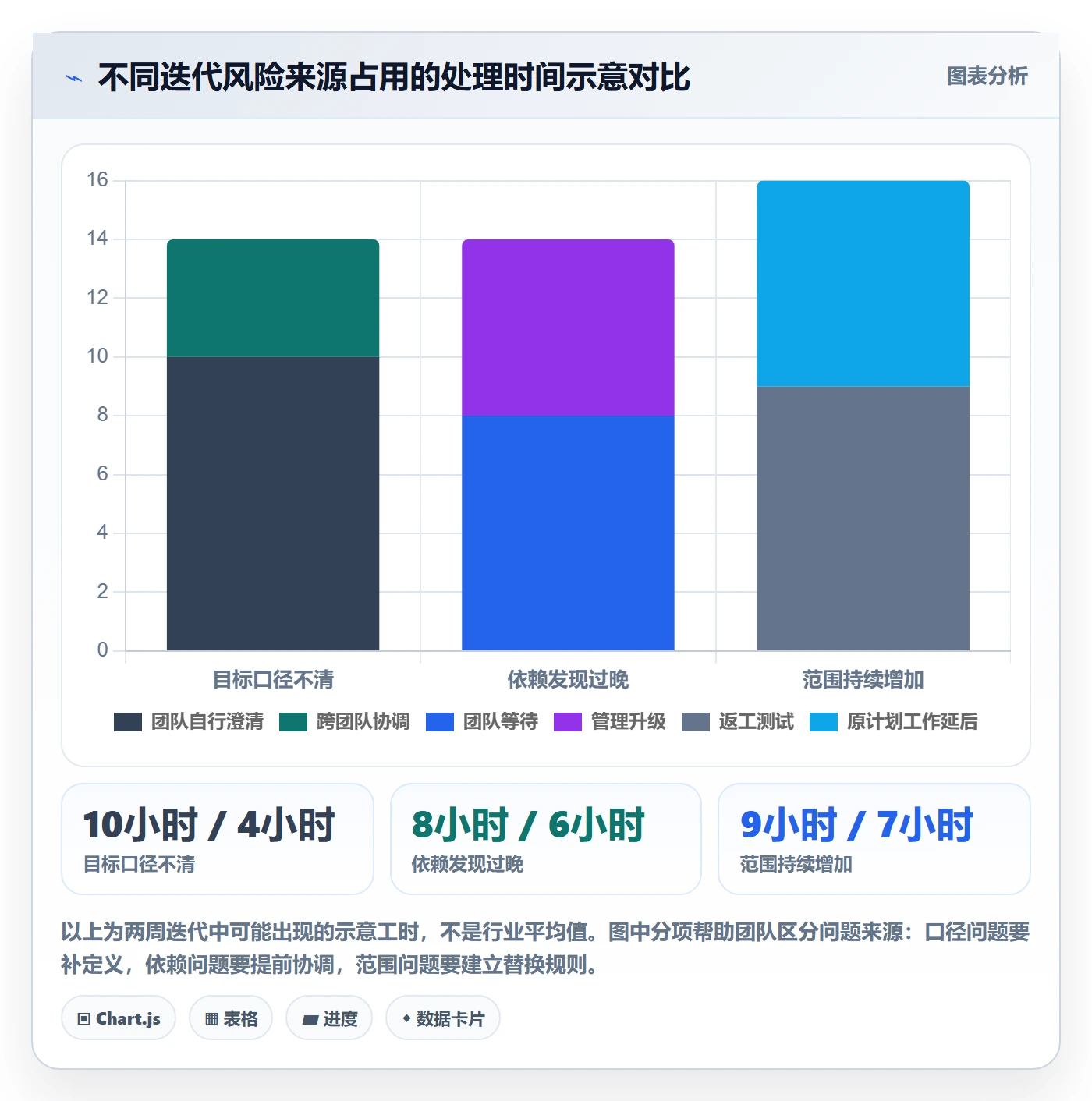Click the gray 返工测试 bar segment
The width and height of the screenshot is (1092, 1101).
pos(863,519)
